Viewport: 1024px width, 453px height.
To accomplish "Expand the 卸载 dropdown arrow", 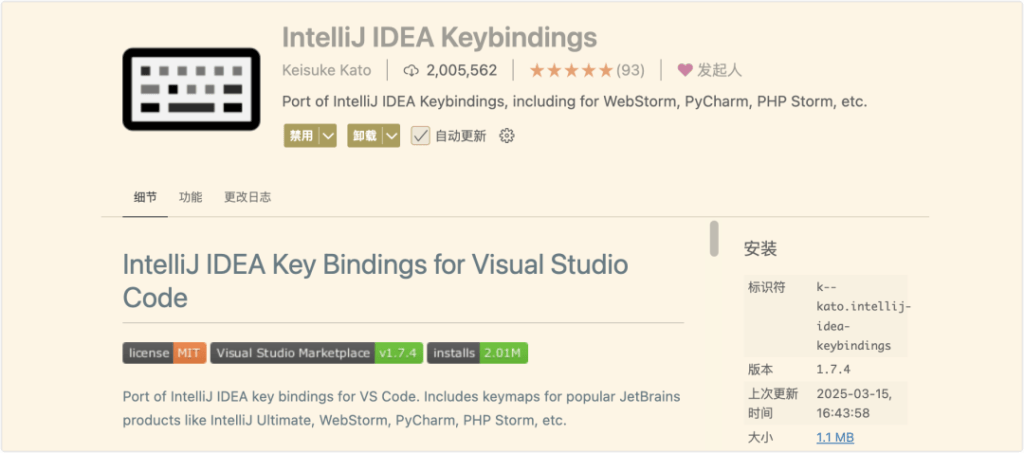I will pyautogui.click(x=391, y=136).
